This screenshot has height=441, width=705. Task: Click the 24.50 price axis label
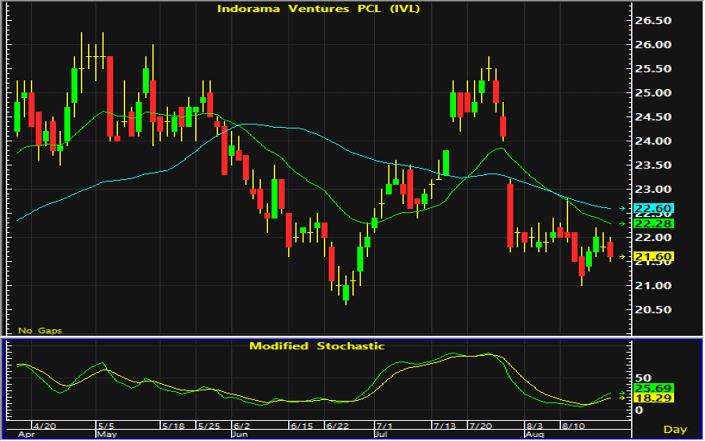[x=653, y=117]
